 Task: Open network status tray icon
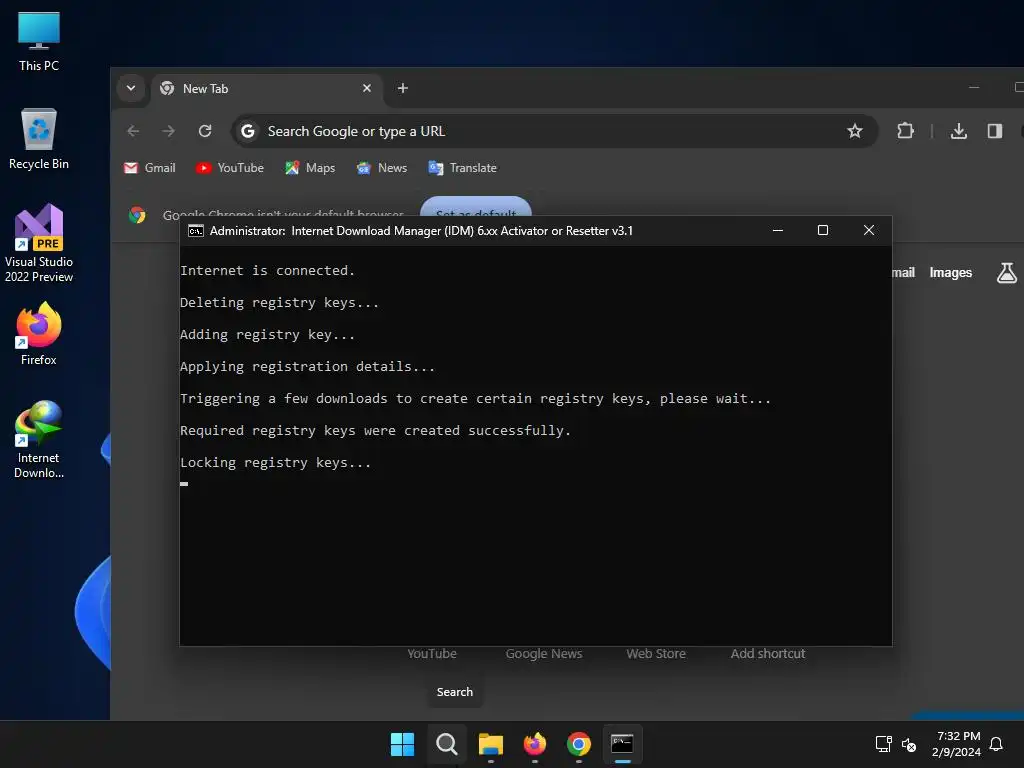(x=884, y=744)
